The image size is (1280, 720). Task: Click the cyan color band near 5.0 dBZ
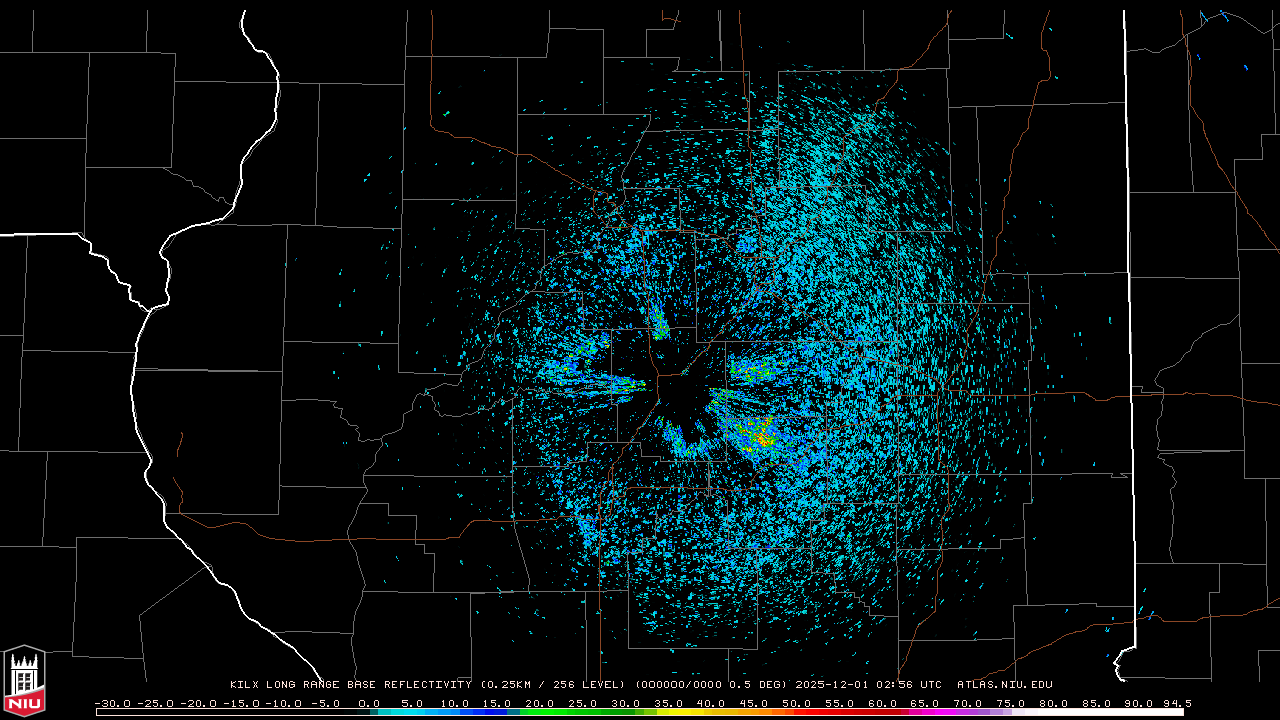click(x=410, y=712)
